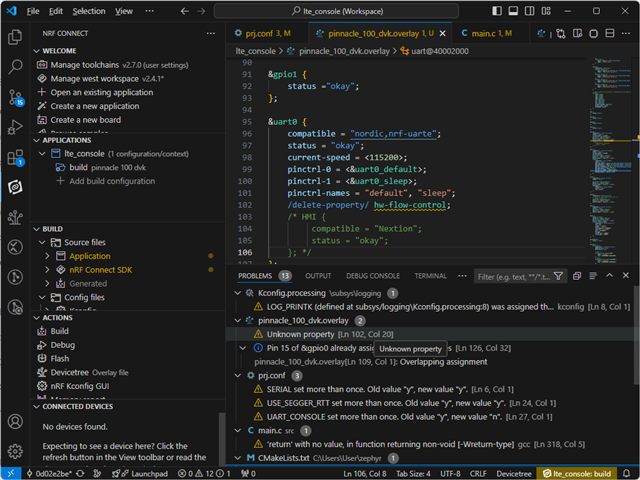Toggle secondary side bar layout icon

coord(529,11)
